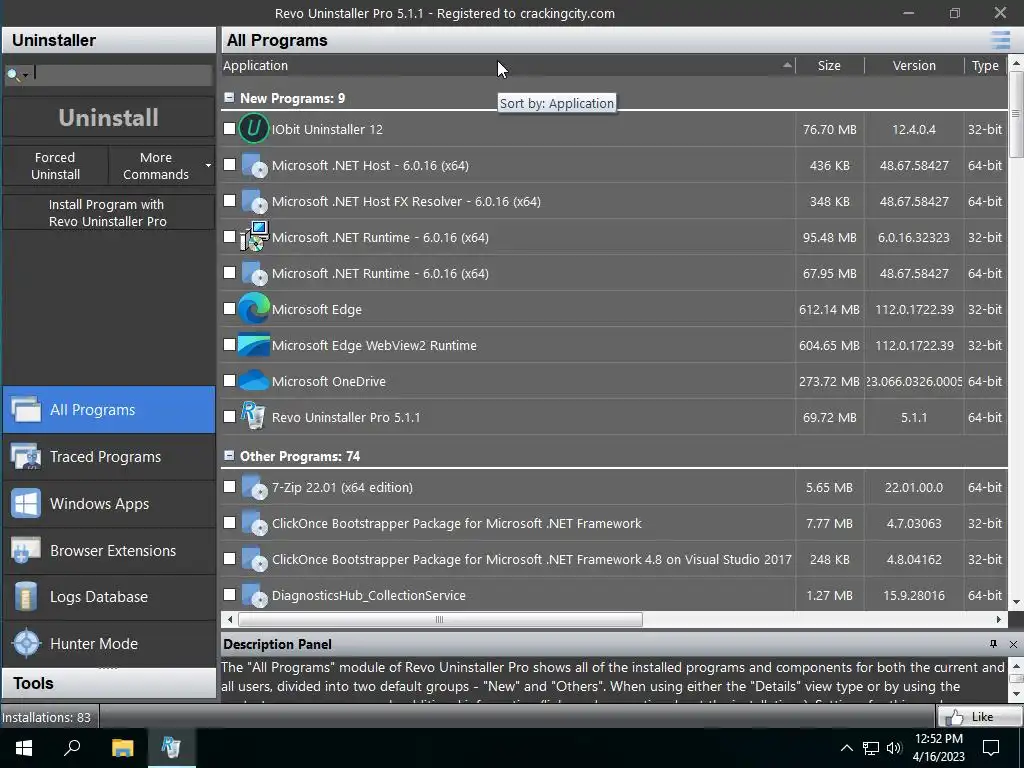The image size is (1024, 768).
Task: Check the Microsoft Edge WebView2 Runtime checkbox
Action: tap(229, 344)
